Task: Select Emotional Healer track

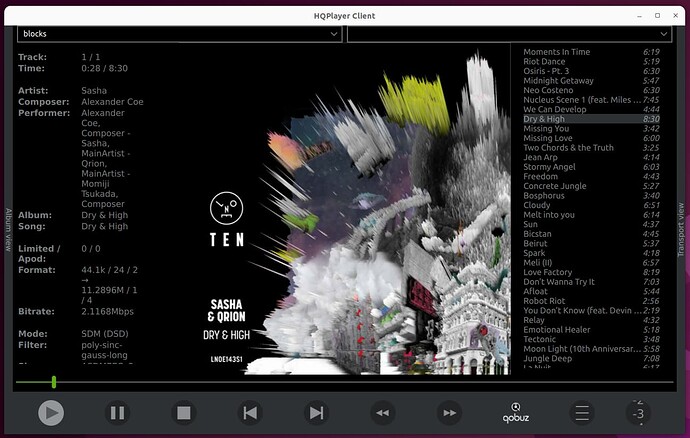Action: (591, 330)
